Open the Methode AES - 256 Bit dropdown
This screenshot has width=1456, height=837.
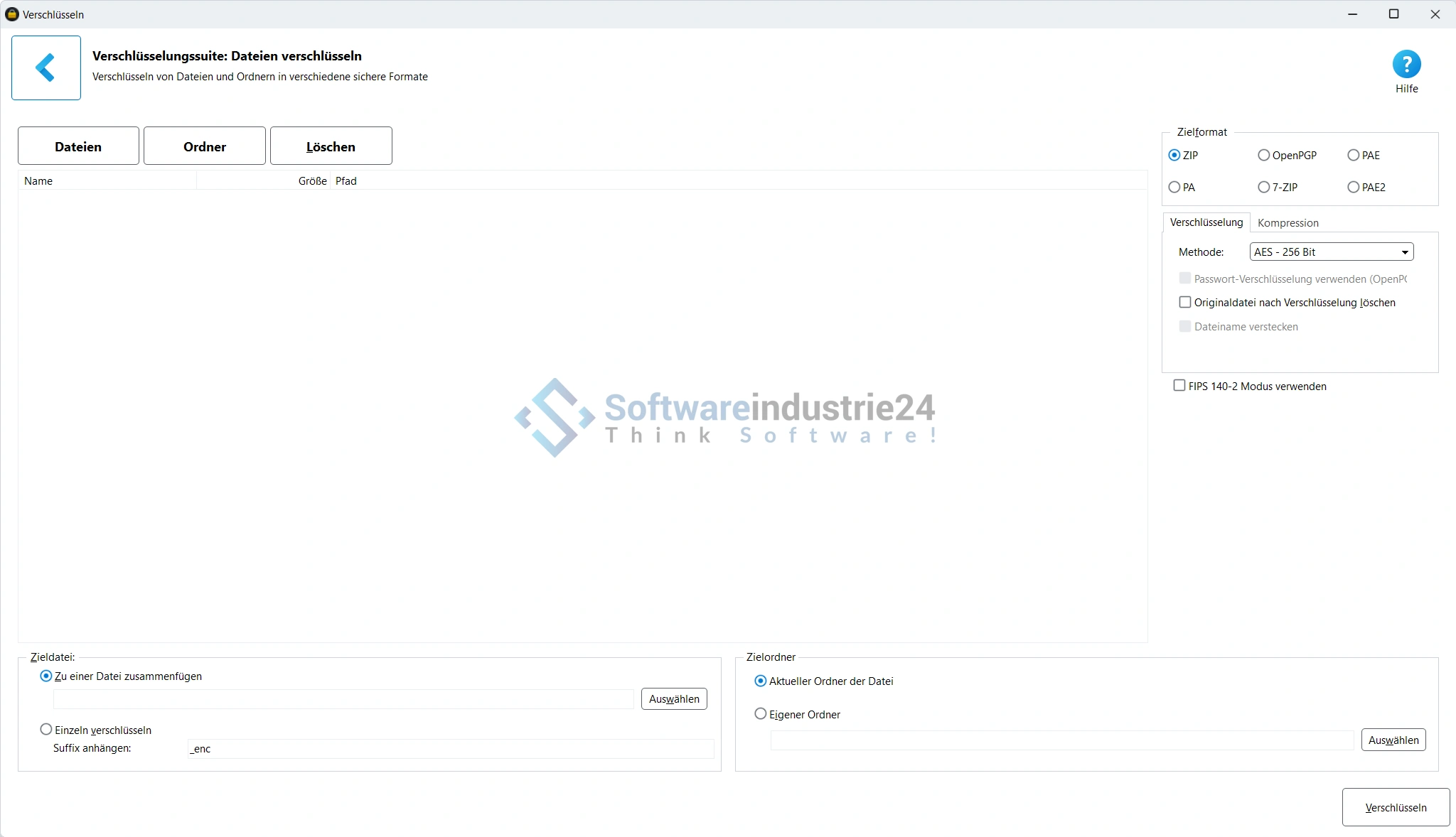(x=1331, y=252)
